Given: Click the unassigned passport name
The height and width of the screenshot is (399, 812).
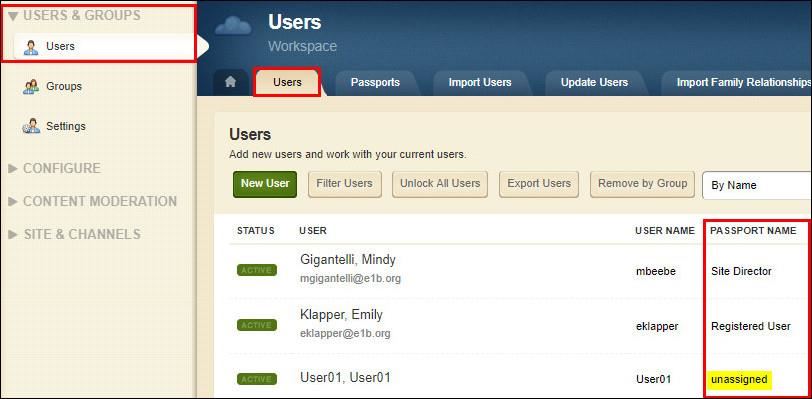Looking at the screenshot, I should click(740, 379).
